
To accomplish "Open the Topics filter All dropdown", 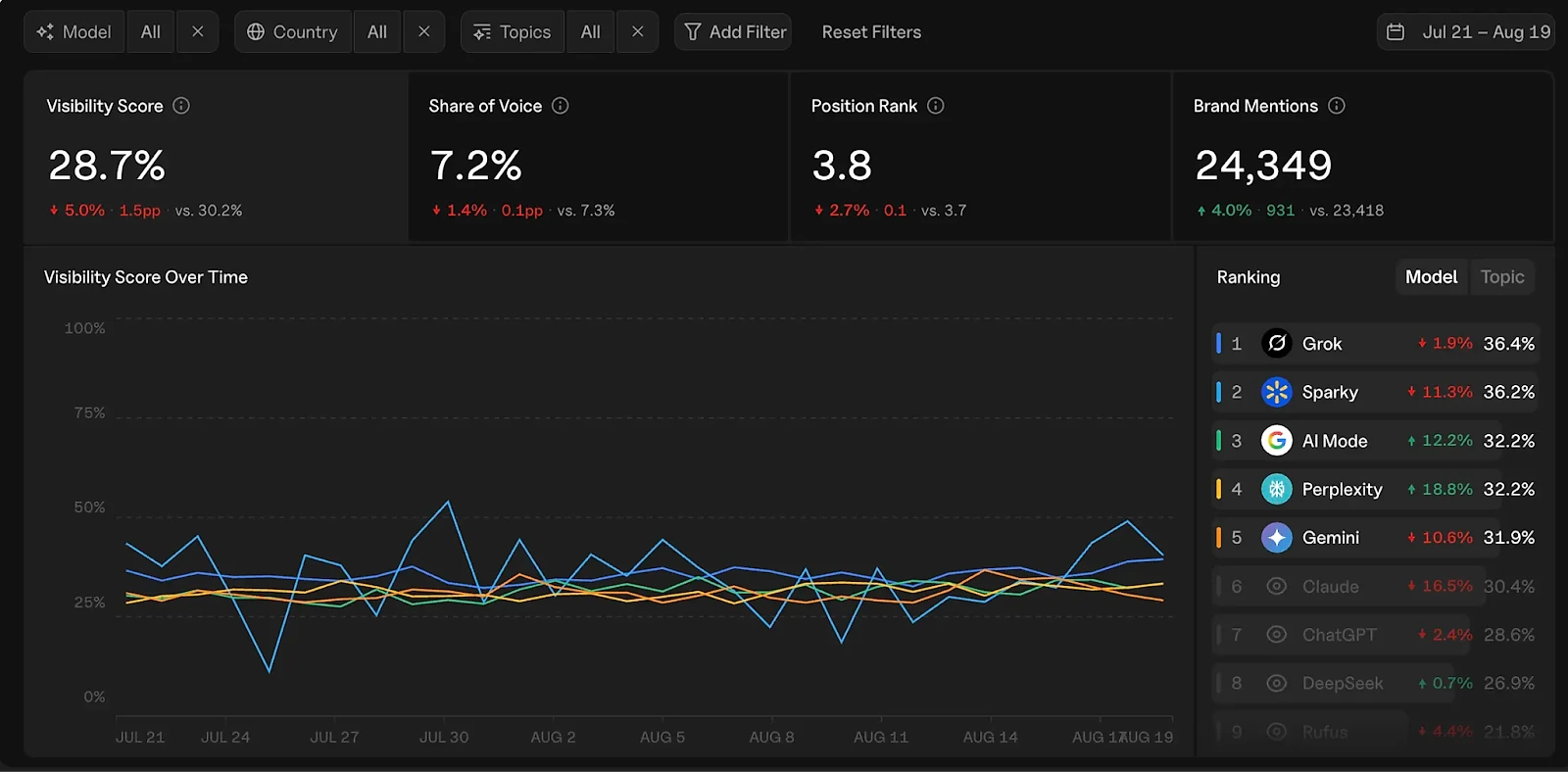I will (x=591, y=32).
